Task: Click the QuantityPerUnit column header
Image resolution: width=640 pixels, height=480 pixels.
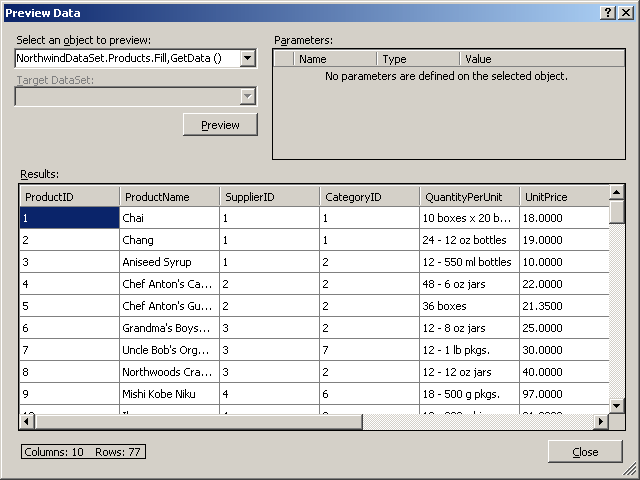Action: click(469, 197)
